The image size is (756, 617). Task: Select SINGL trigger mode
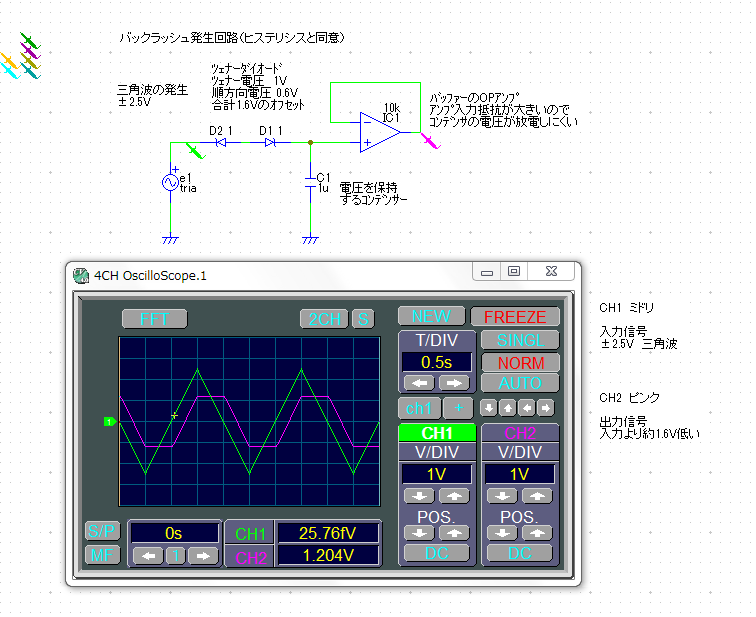(520, 340)
